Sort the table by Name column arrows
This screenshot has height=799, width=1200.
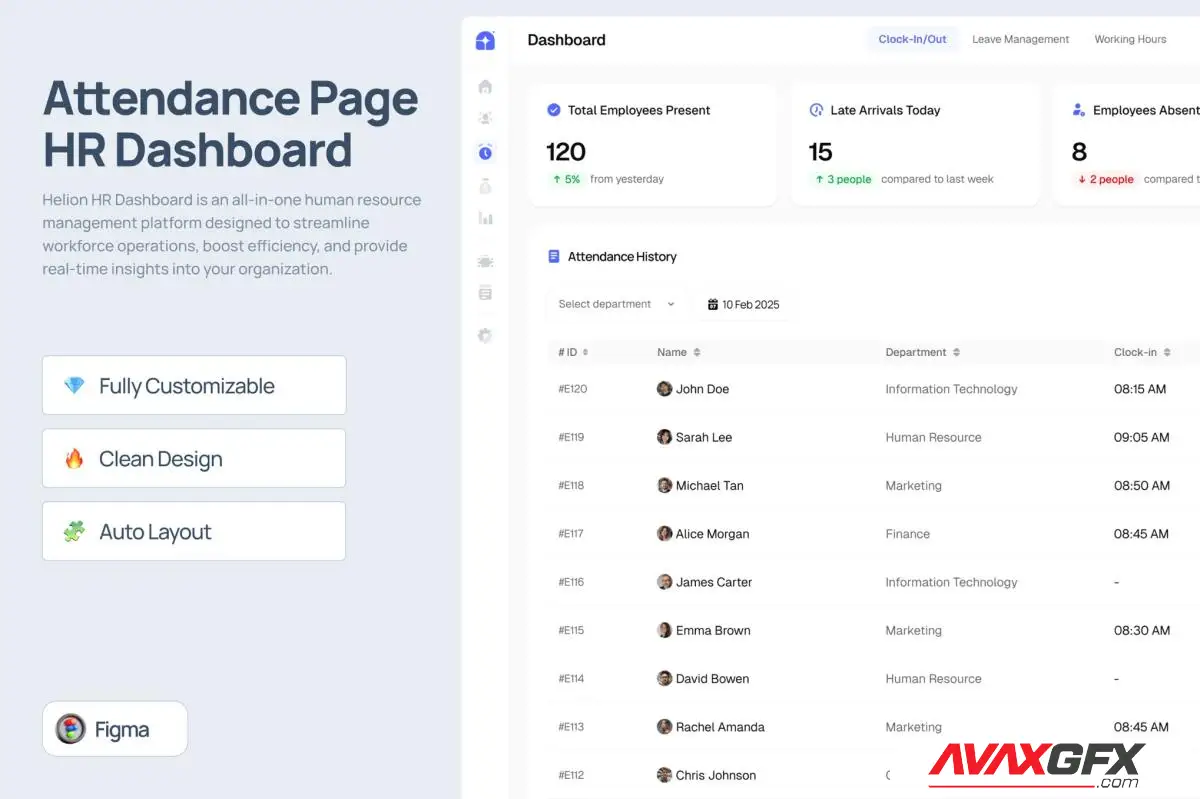tap(697, 352)
